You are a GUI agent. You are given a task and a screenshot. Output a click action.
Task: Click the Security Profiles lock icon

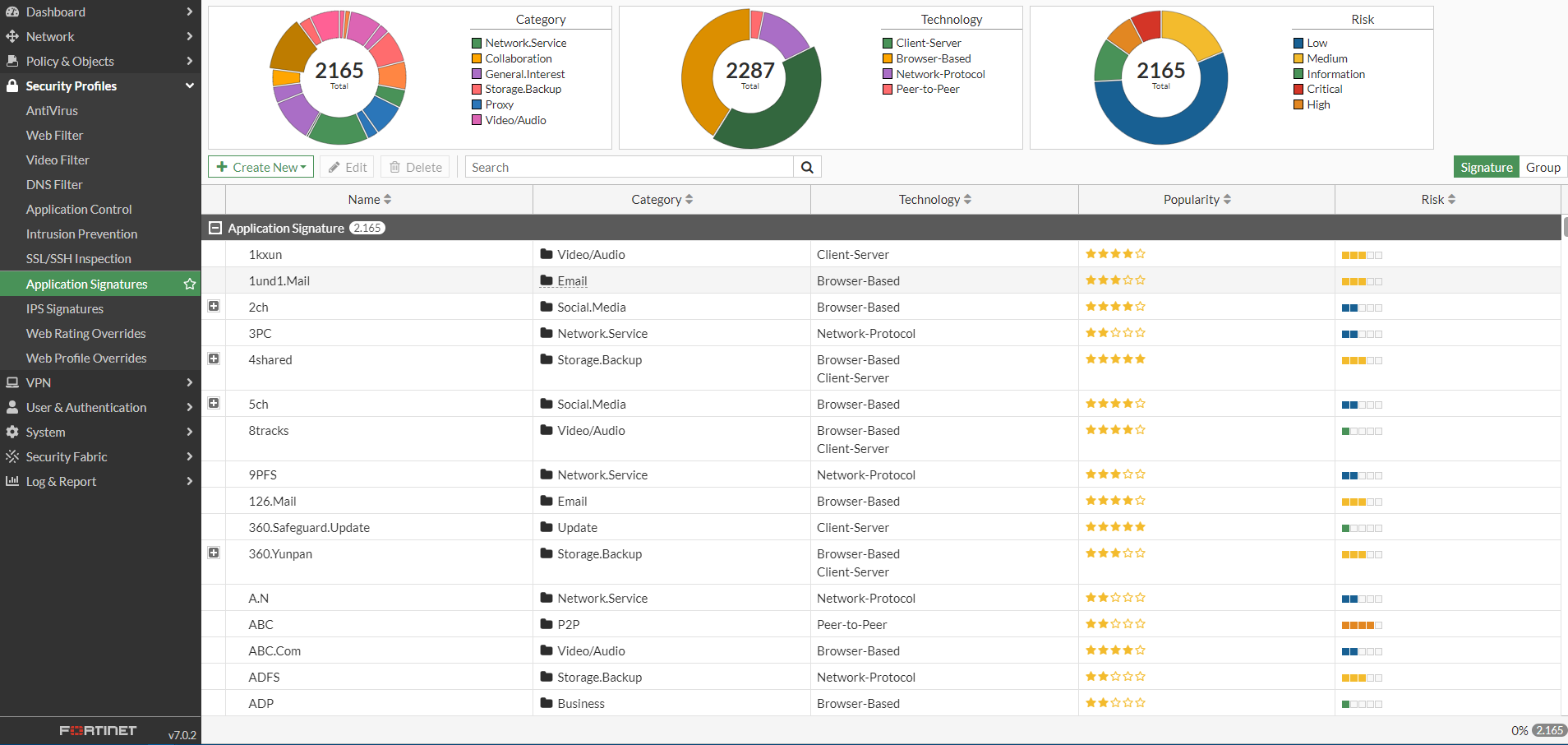[x=12, y=86]
